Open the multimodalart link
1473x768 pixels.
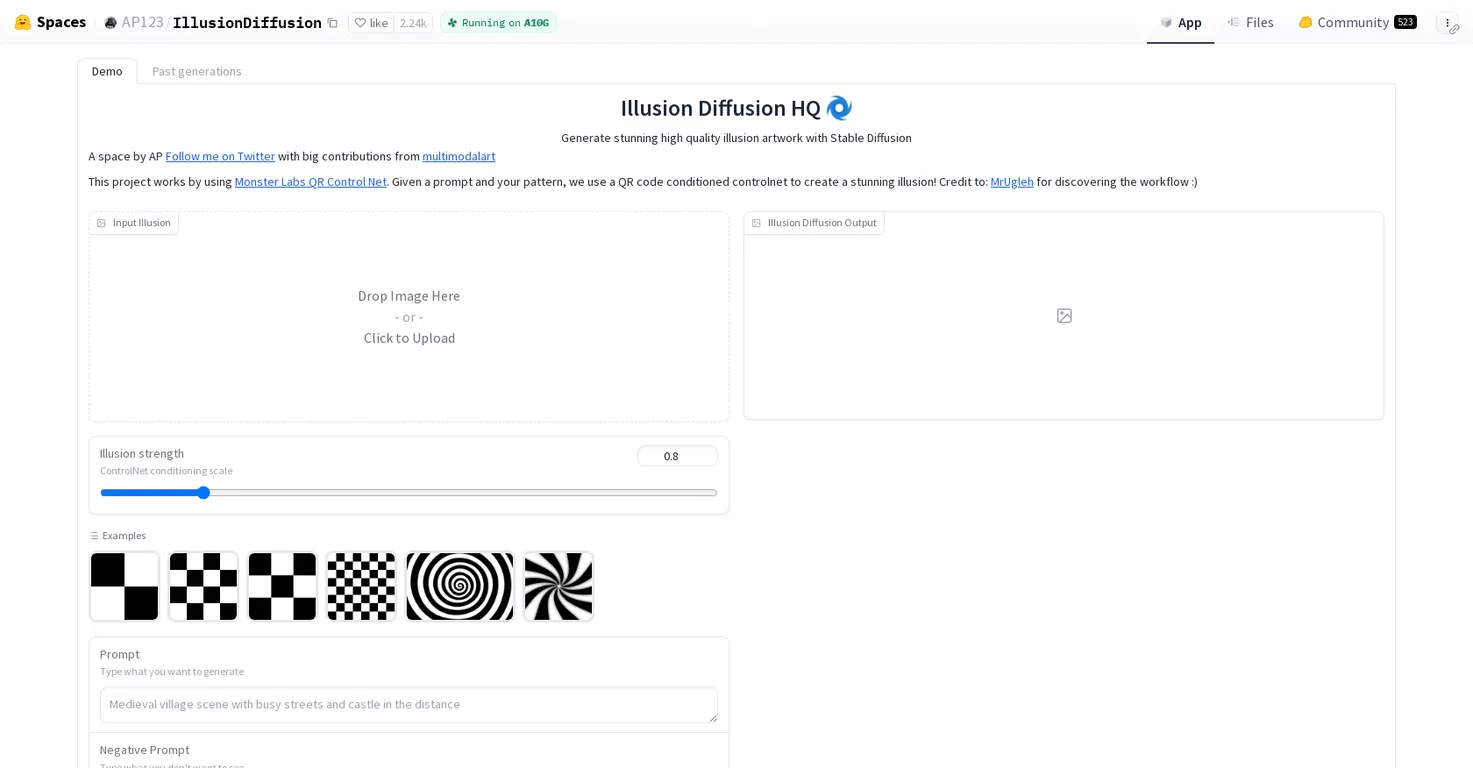459,156
